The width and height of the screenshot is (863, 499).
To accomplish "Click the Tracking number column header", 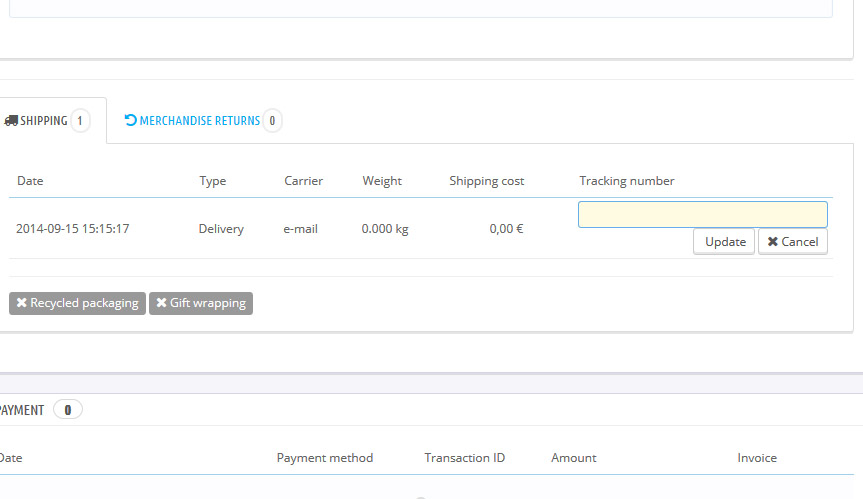I will (x=626, y=181).
